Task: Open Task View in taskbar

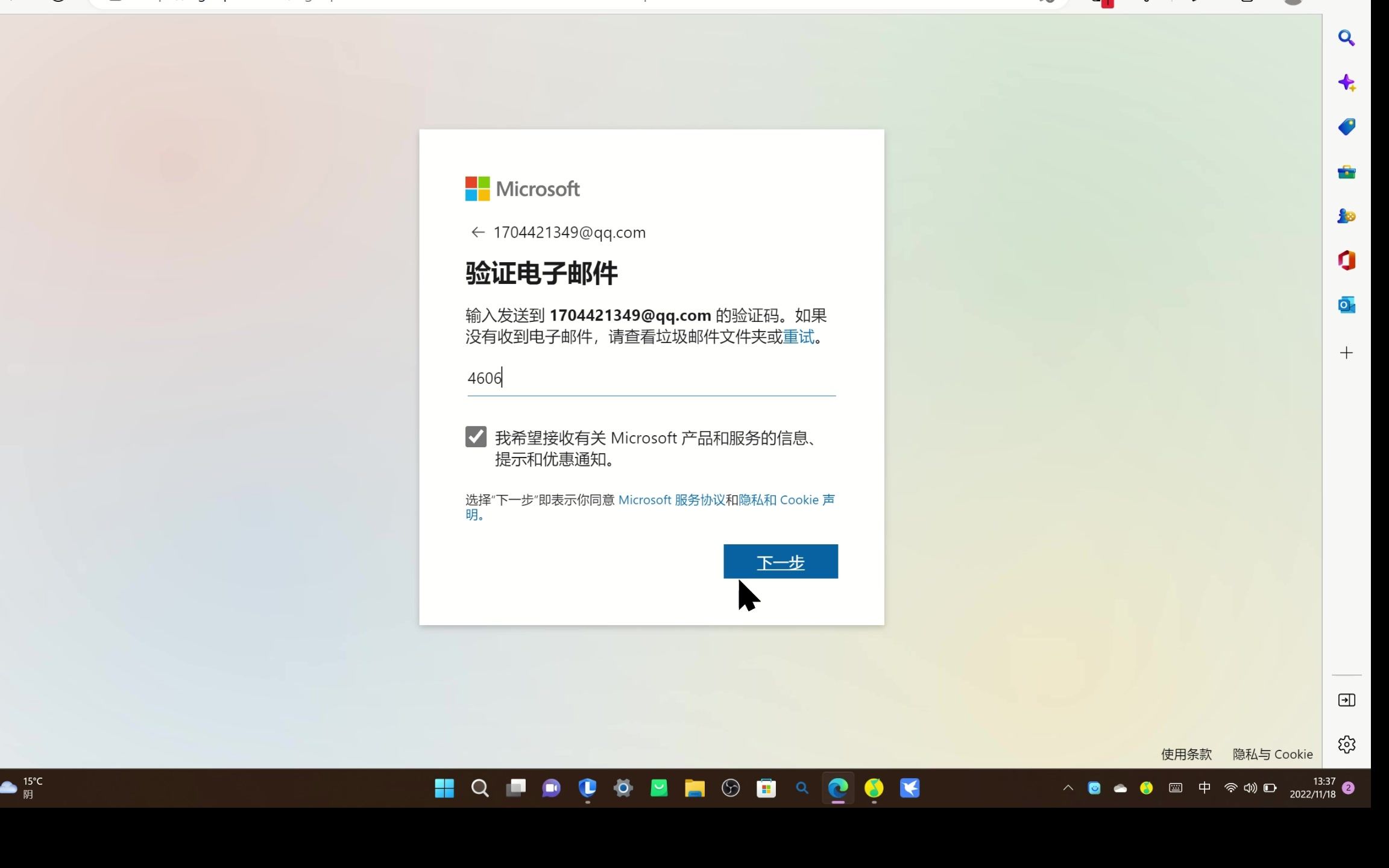Action: tap(515, 788)
